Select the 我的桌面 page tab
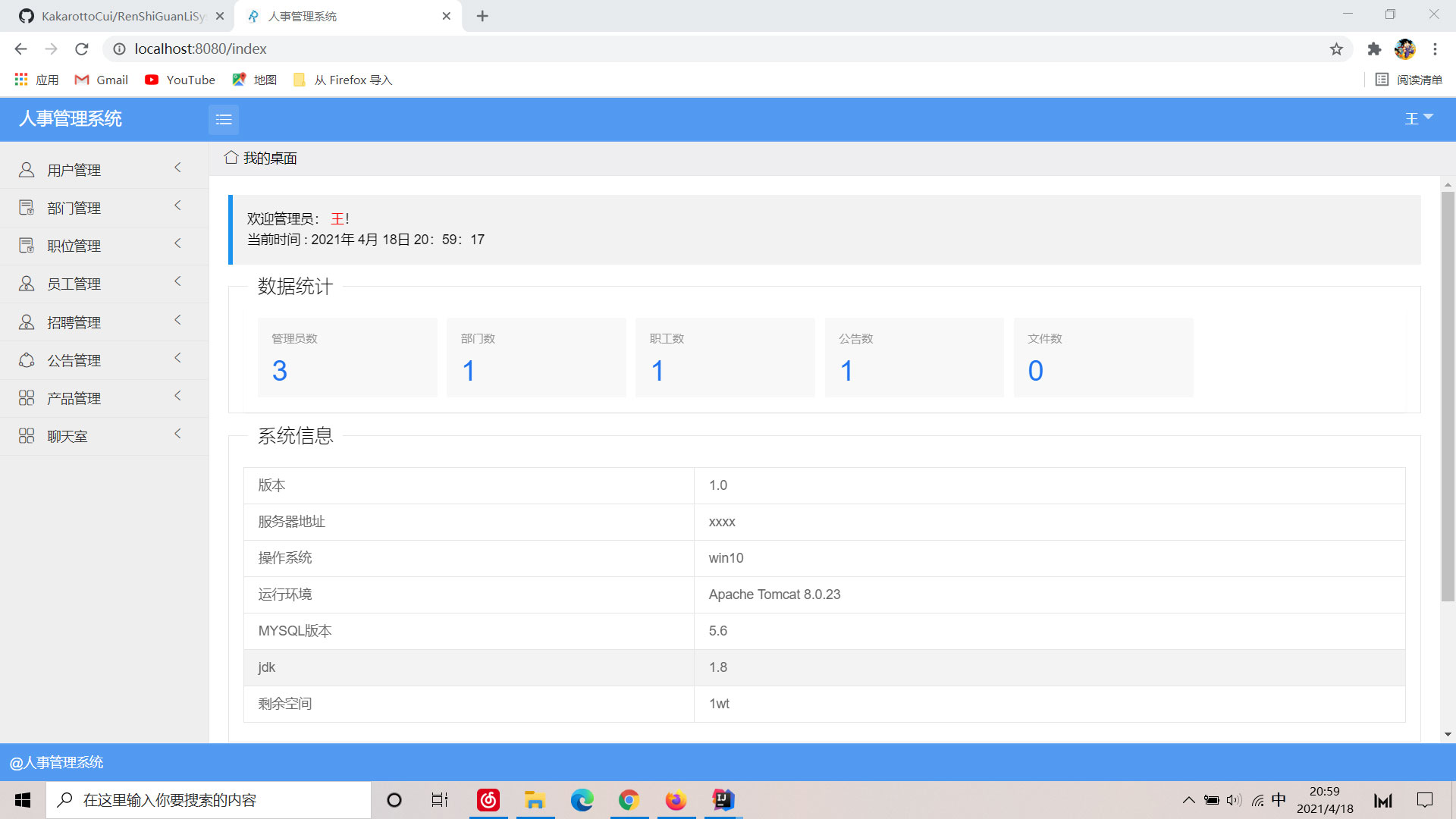The image size is (1456, 819). 269,158
